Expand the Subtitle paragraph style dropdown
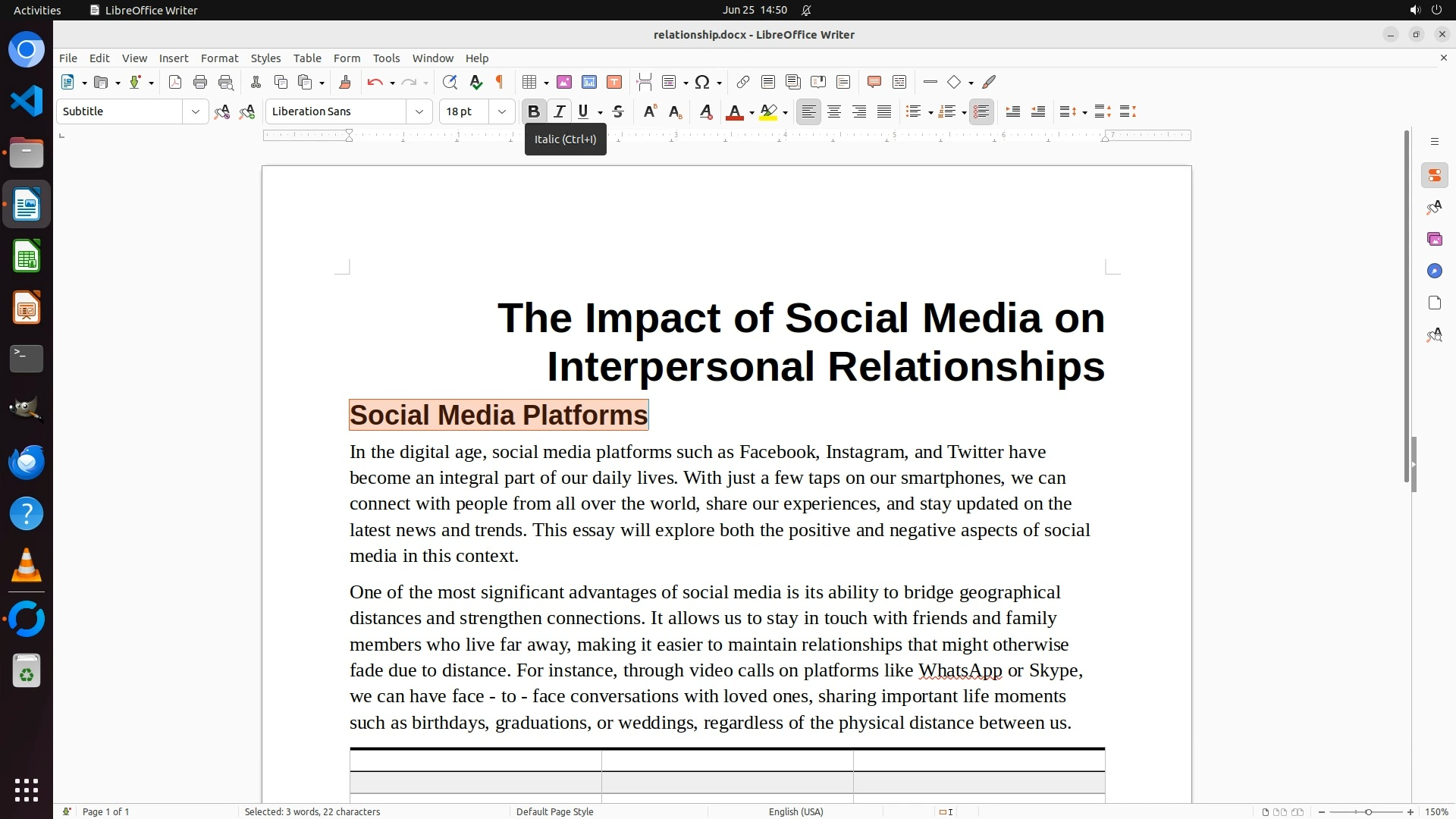This screenshot has width=1456, height=819. point(195,112)
